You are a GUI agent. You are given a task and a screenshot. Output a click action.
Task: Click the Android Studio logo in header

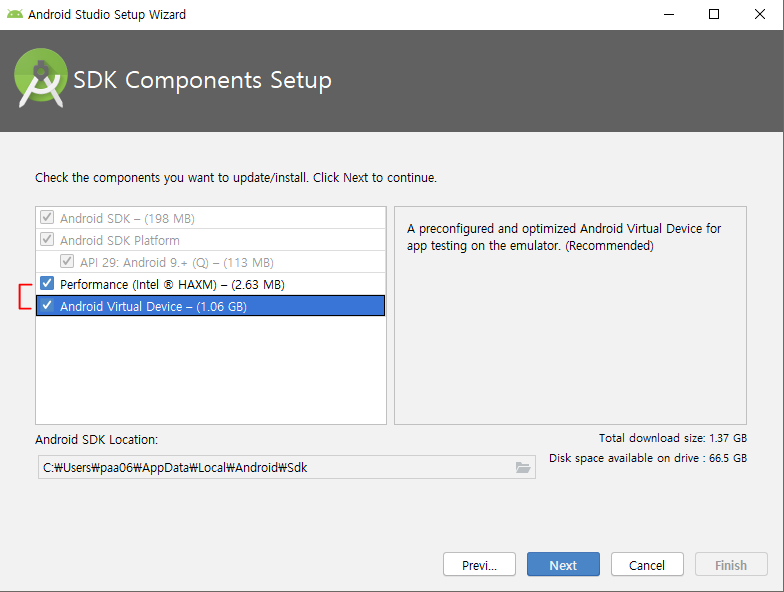click(x=40, y=78)
